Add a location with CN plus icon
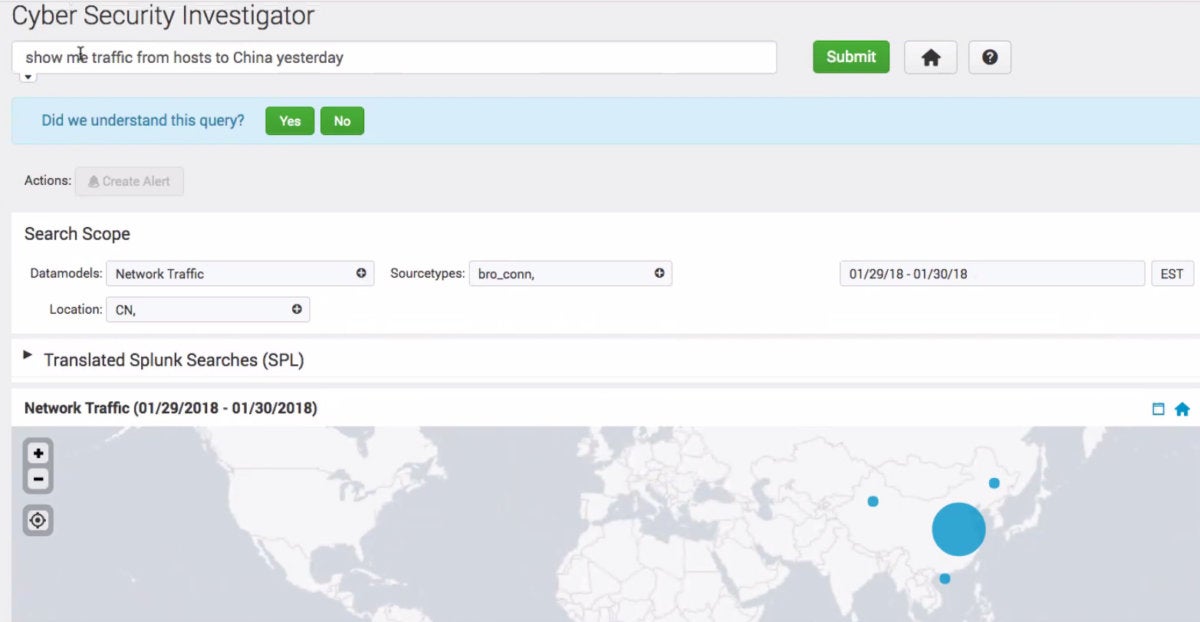1200x622 pixels. click(297, 309)
